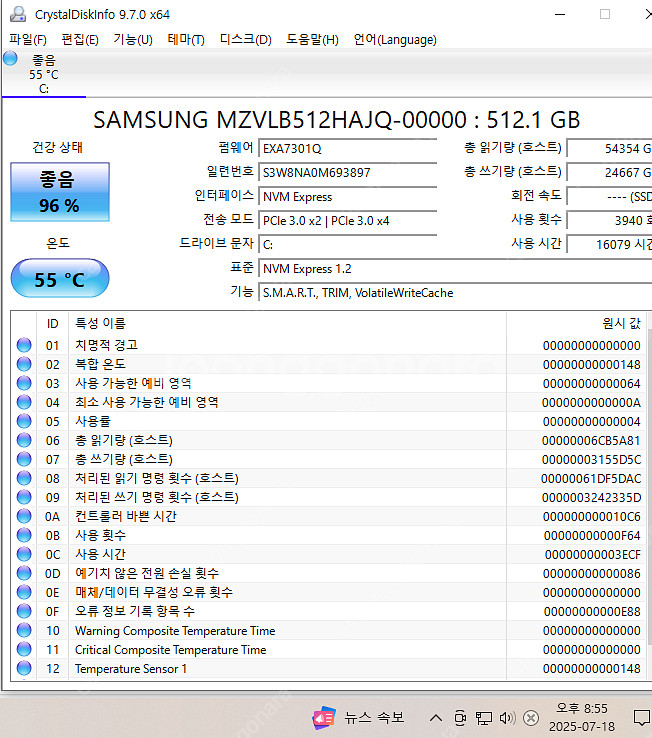Click status orb of row 07 총 쓰기량
This screenshot has height=738, width=652.
[24, 459]
